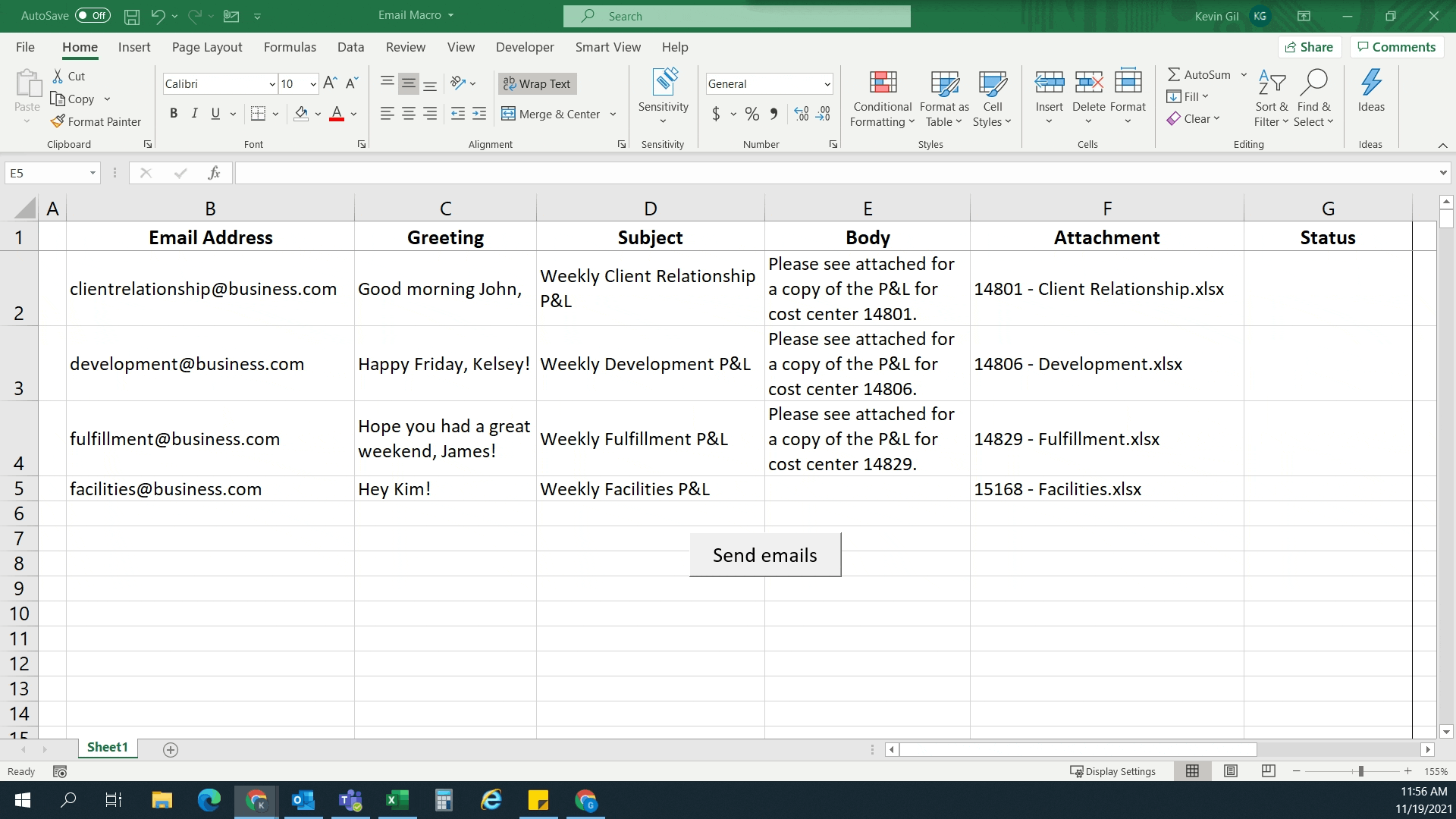The height and width of the screenshot is (819, 1456).
Task: Open AutoSum dropdown arrow
Action: click(1244, 74)
